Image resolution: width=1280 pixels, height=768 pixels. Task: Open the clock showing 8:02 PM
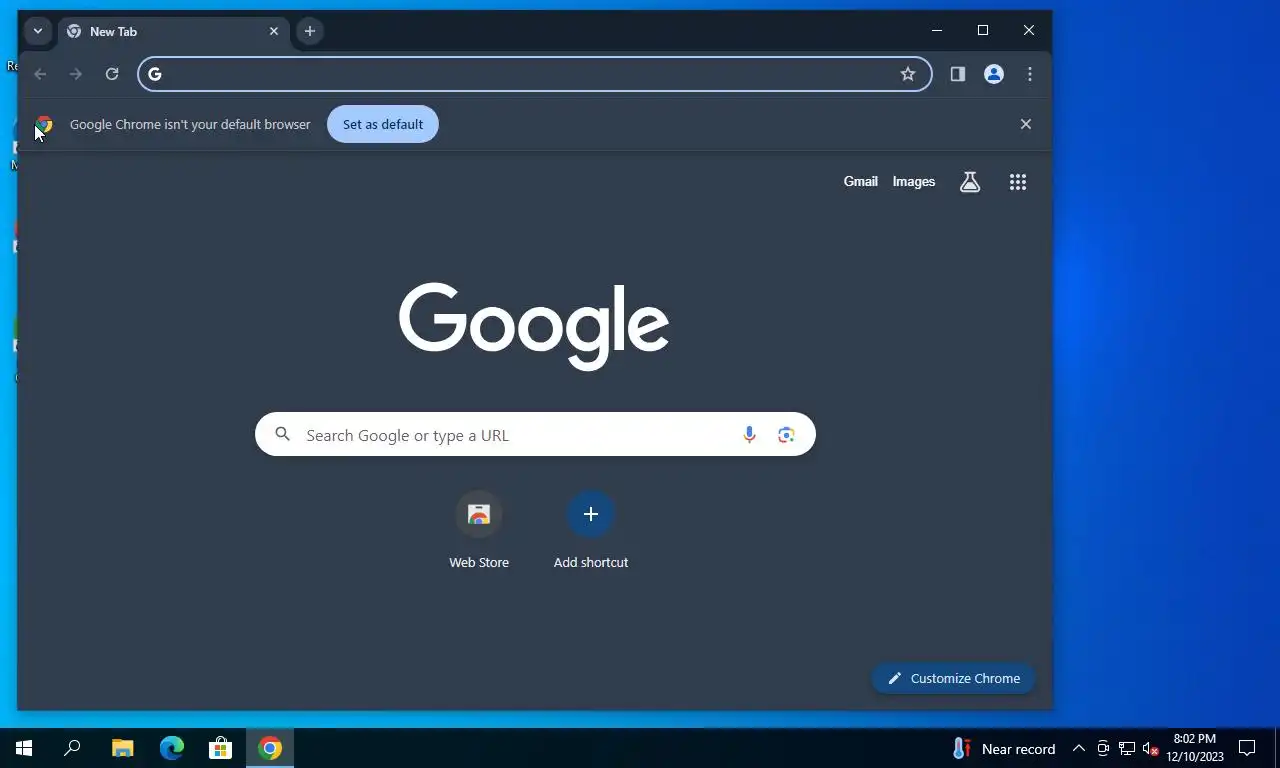[x=1195, y=748]
